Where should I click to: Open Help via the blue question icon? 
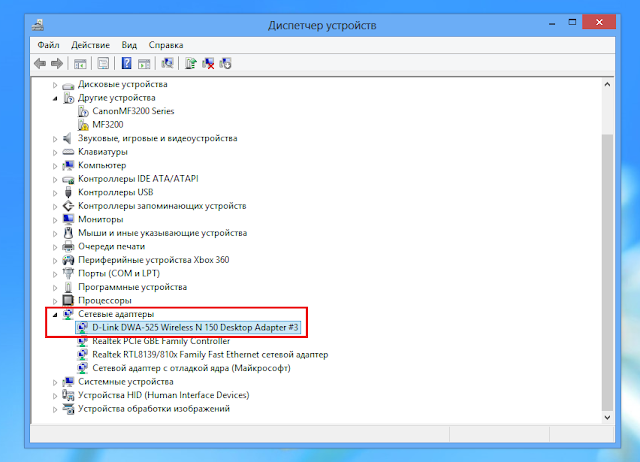[127, 63]
